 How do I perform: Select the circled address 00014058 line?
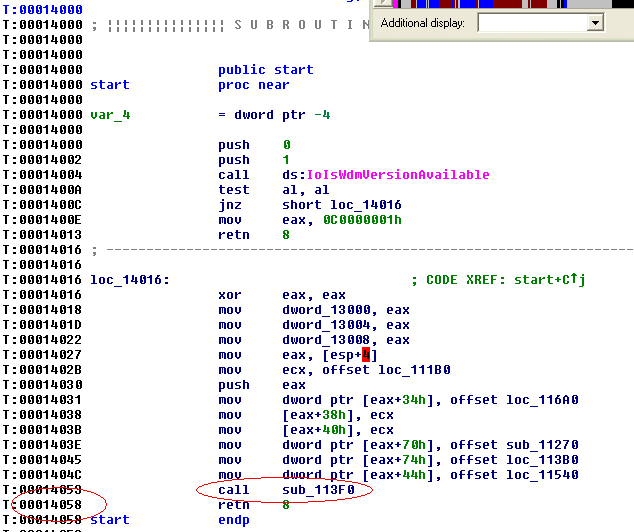click(45, 505)
